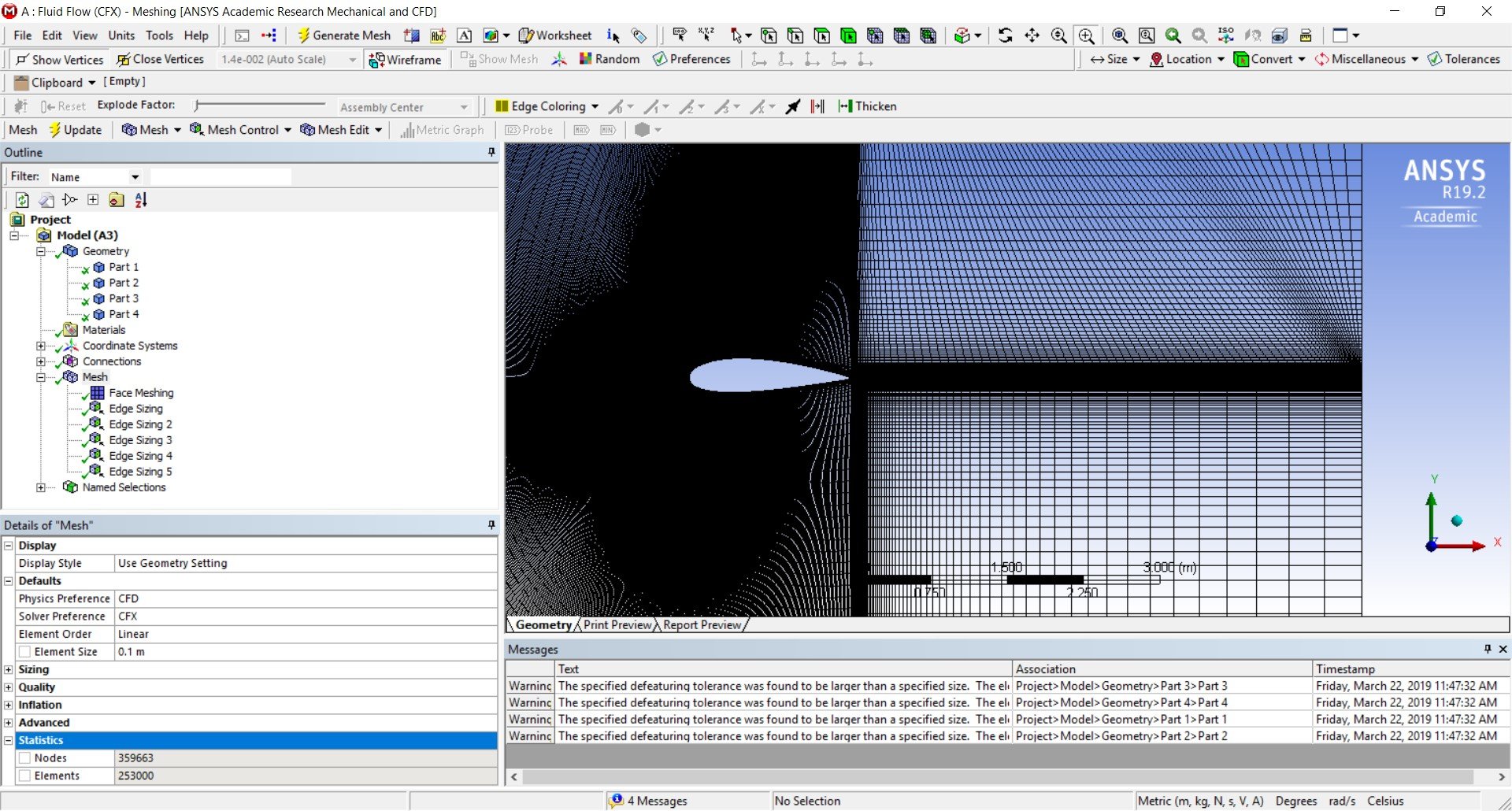Set view to ISO orientation

tap(1226, 35)
